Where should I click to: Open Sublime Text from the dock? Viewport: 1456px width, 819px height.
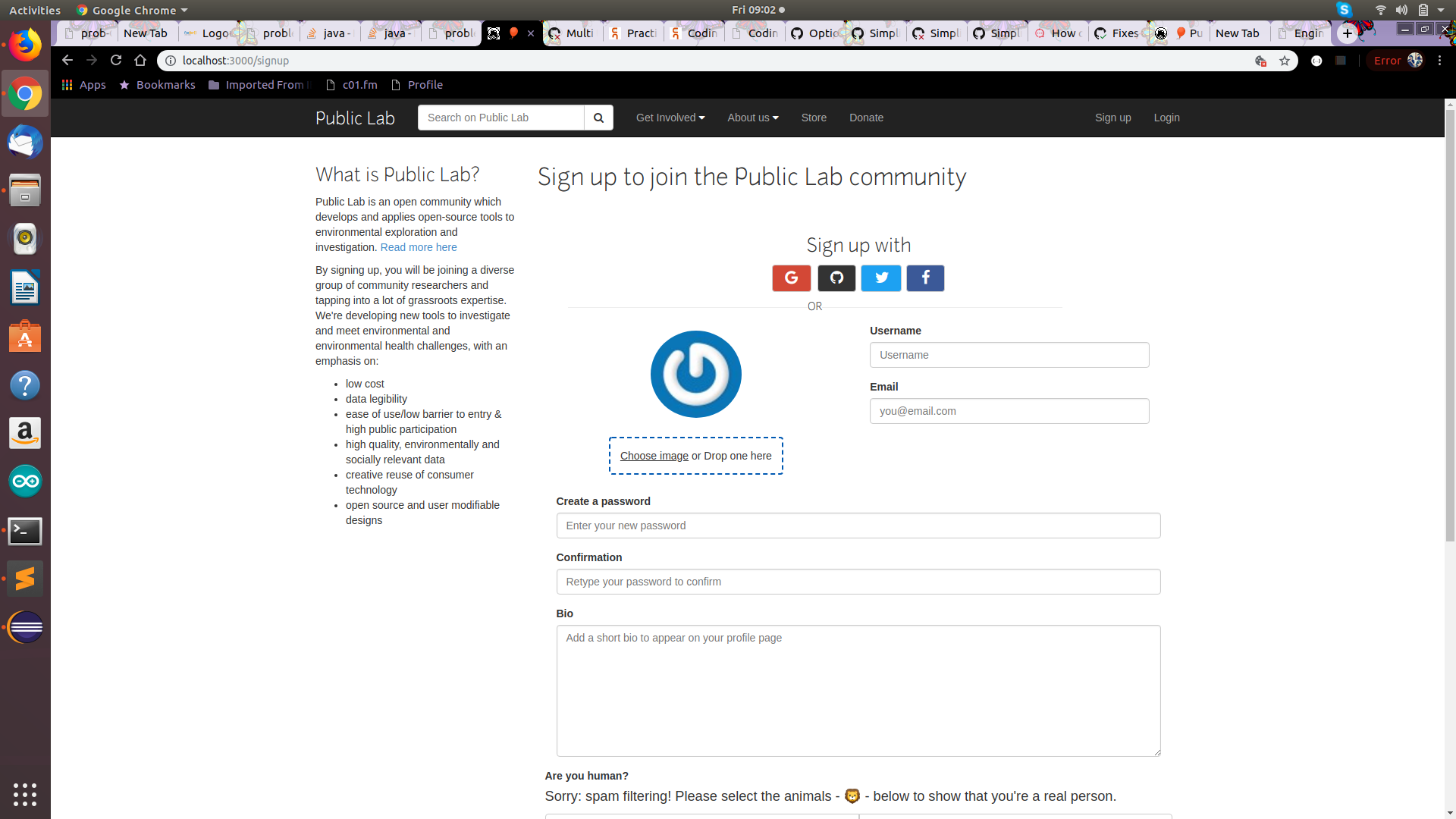[25, 579]
